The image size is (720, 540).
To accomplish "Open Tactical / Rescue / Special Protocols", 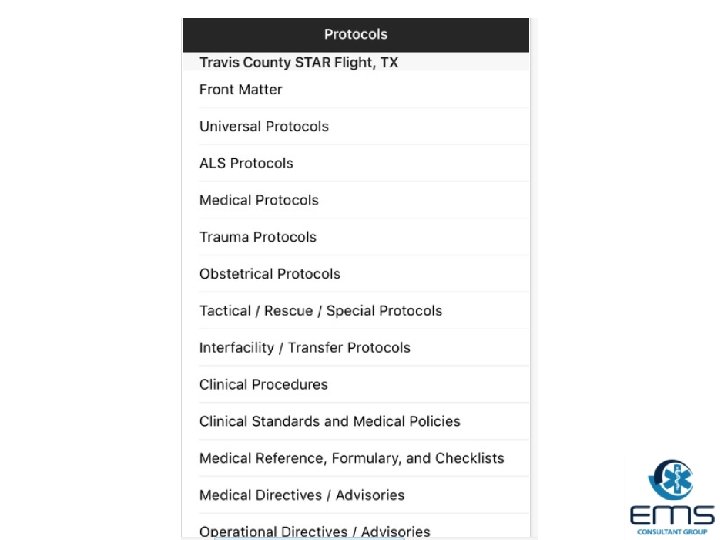I will pos(320,311).
